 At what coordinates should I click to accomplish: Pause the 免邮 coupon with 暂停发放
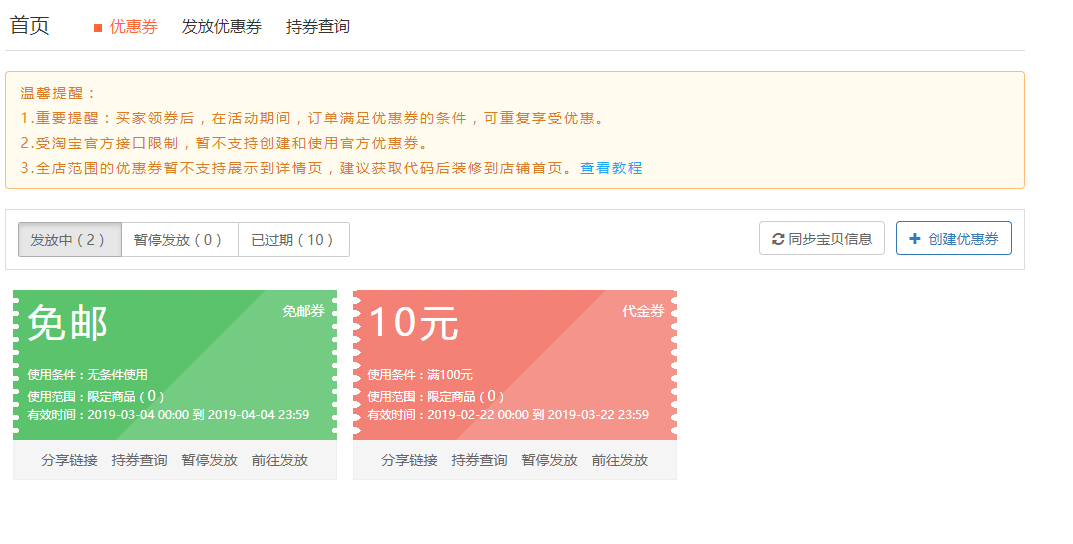click(x=210, y=460)
